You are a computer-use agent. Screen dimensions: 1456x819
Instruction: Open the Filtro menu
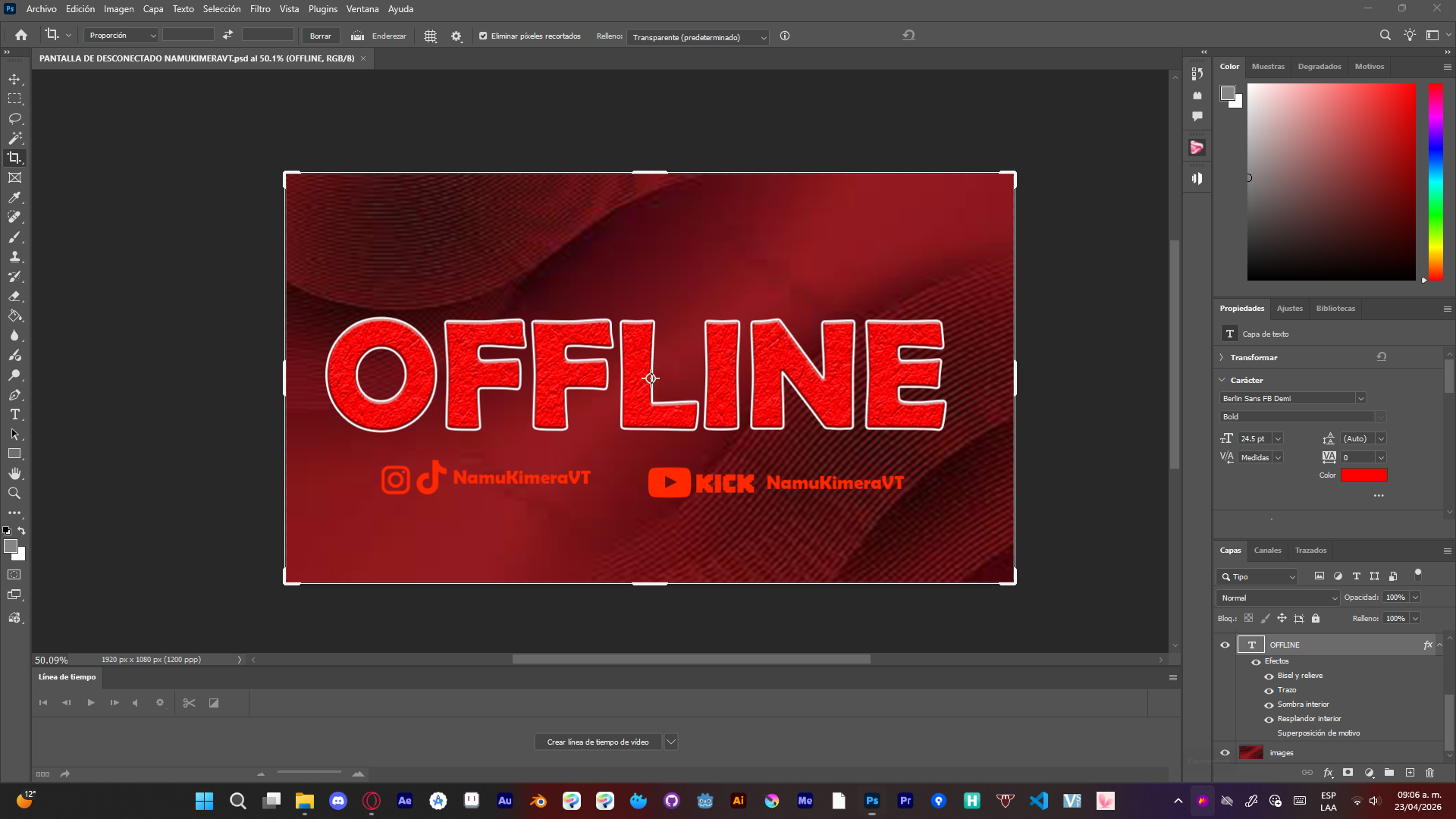[260, 9]
